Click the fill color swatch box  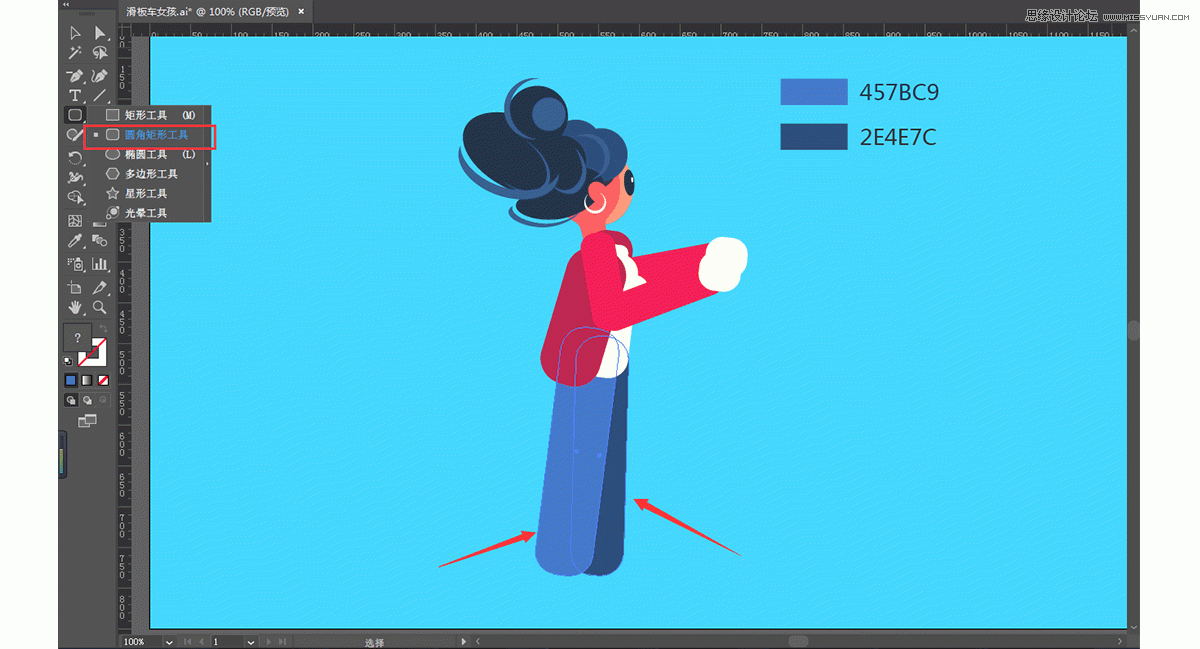coord(78,338)
